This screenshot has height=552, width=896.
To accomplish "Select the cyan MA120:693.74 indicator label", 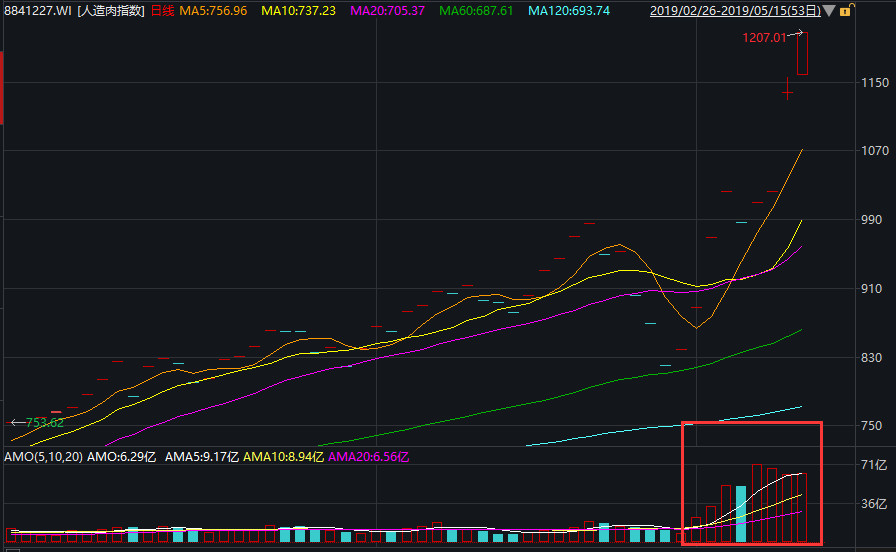I will (568, 11).
